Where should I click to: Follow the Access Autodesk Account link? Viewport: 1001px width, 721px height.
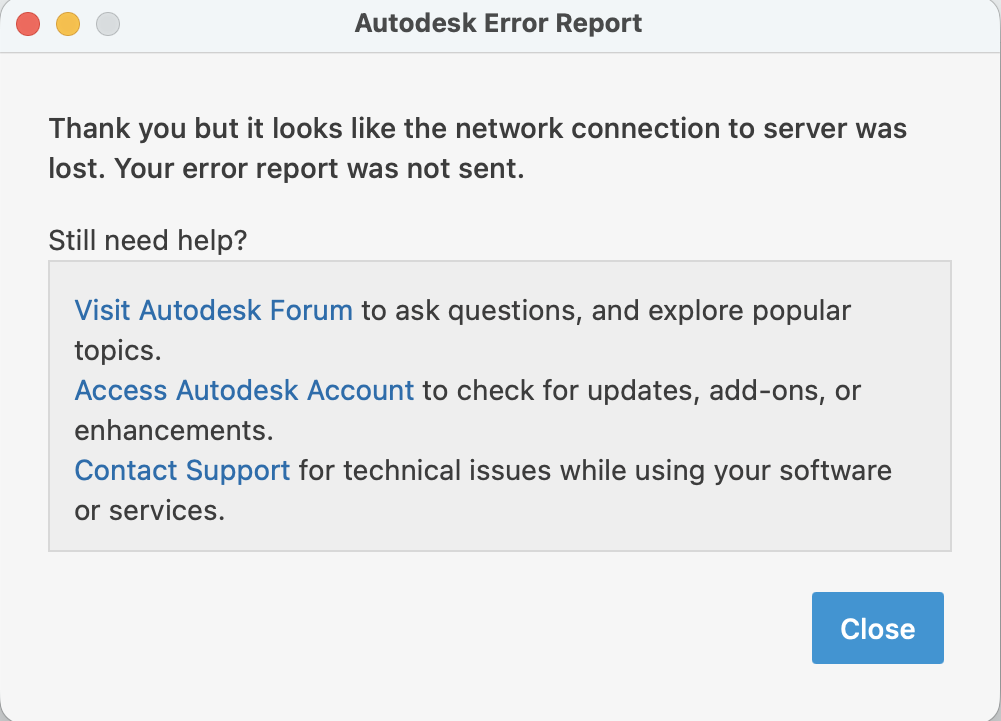coord(244,390)
